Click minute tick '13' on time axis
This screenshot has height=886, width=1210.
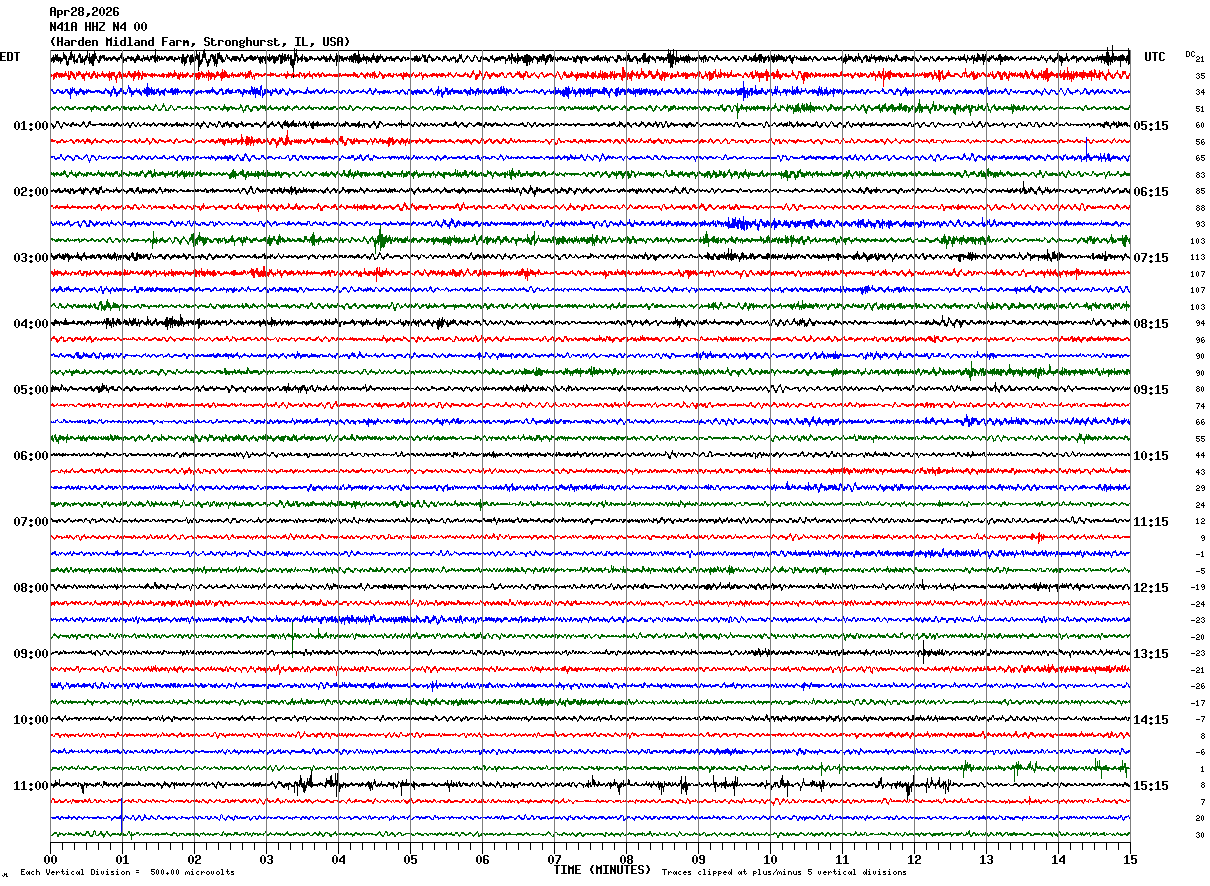[x=986, y=859]
